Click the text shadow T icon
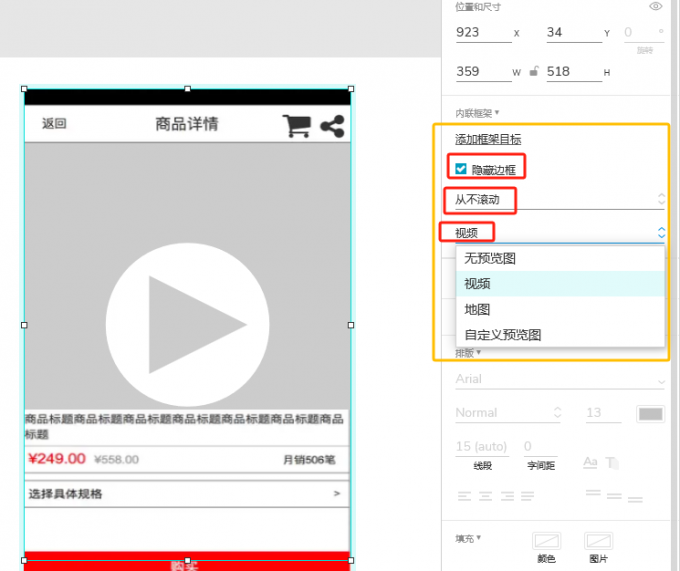This screenshot has height=571, width=680. [612, 463]
